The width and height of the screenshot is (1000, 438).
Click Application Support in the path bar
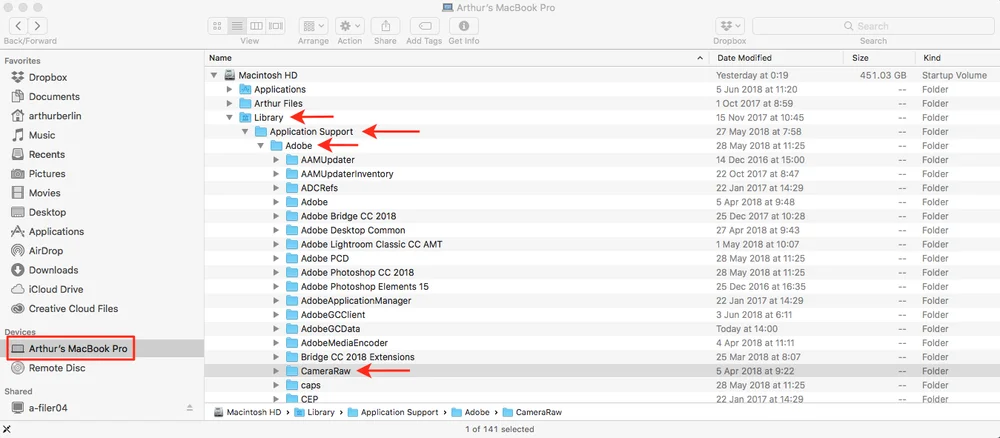pyautogui.click(x=393, y=412)
